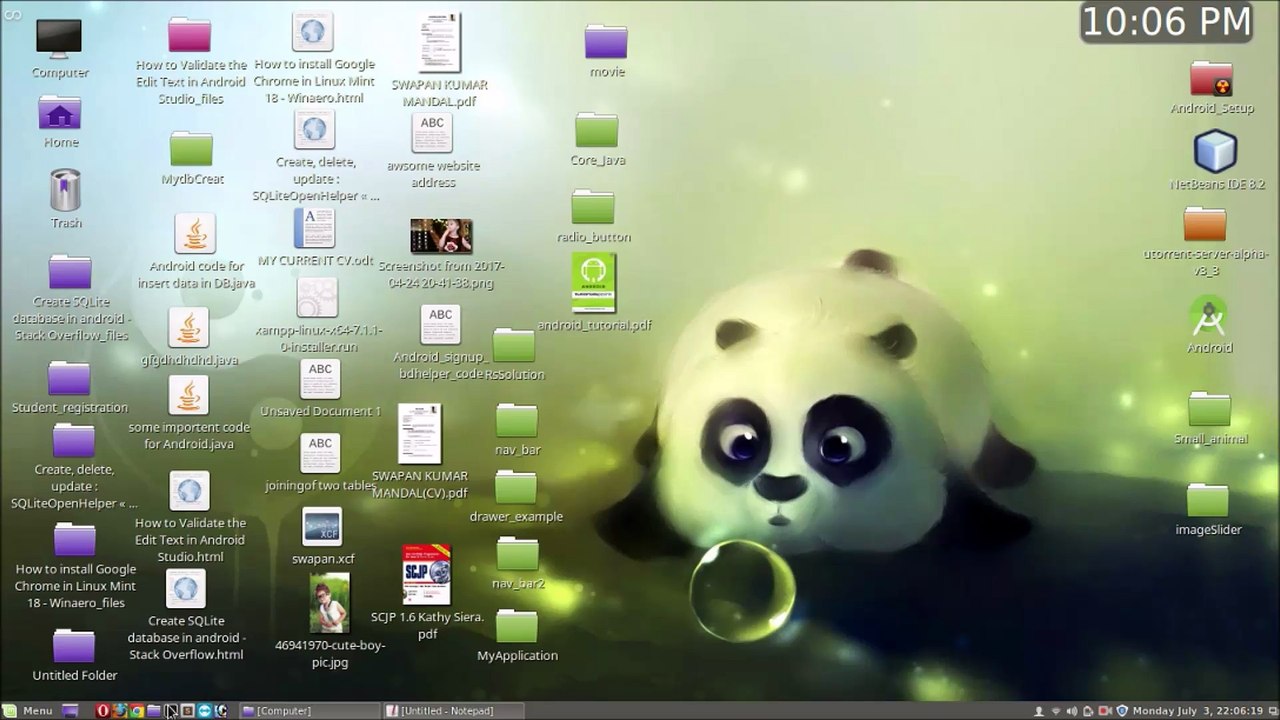Viewport: 1280px width, 720px height.
Task: Select the 46941970-cute-boy-pic.jpg thumbnail
Action: click(329, 603)
